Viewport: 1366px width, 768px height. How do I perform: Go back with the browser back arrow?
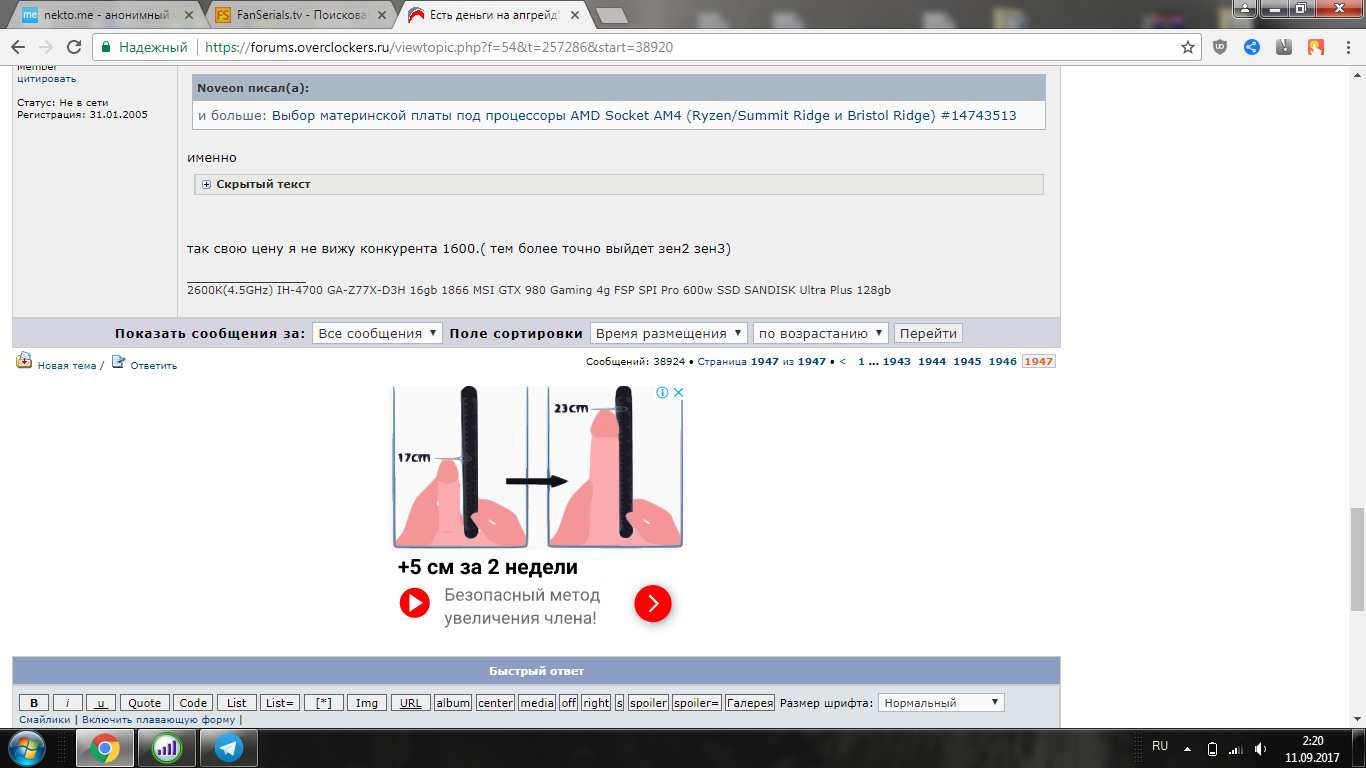(18, 47)
